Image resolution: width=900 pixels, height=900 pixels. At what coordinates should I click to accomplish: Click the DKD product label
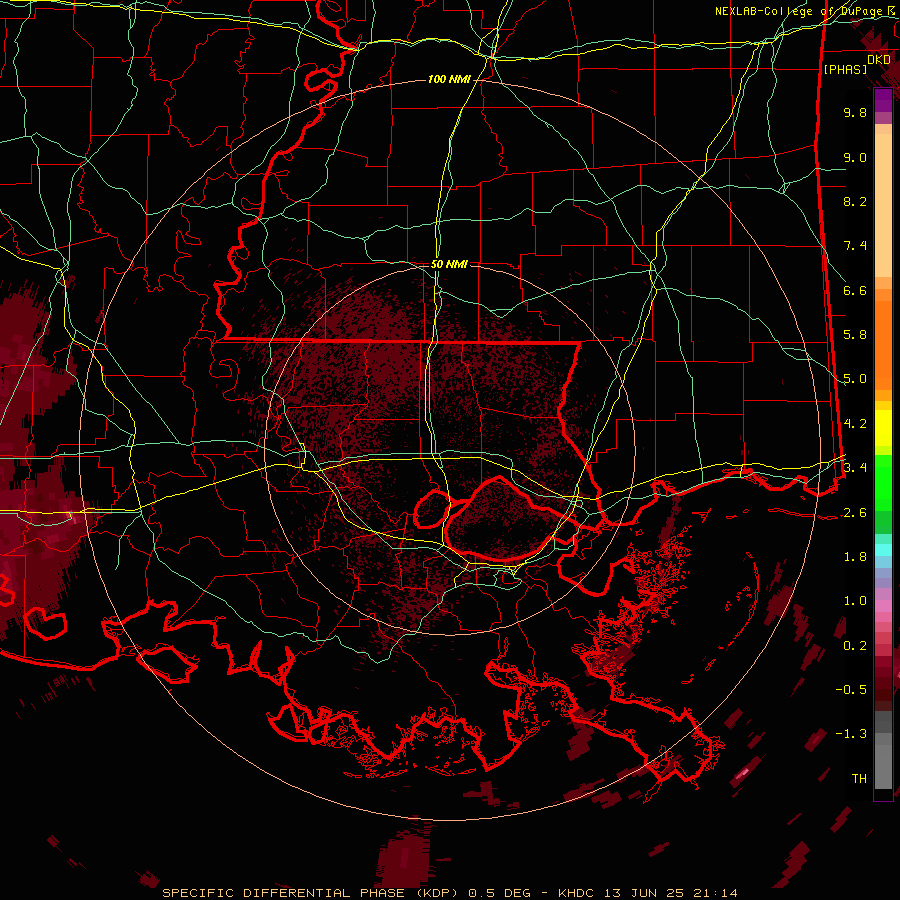[x=879, y=60]
